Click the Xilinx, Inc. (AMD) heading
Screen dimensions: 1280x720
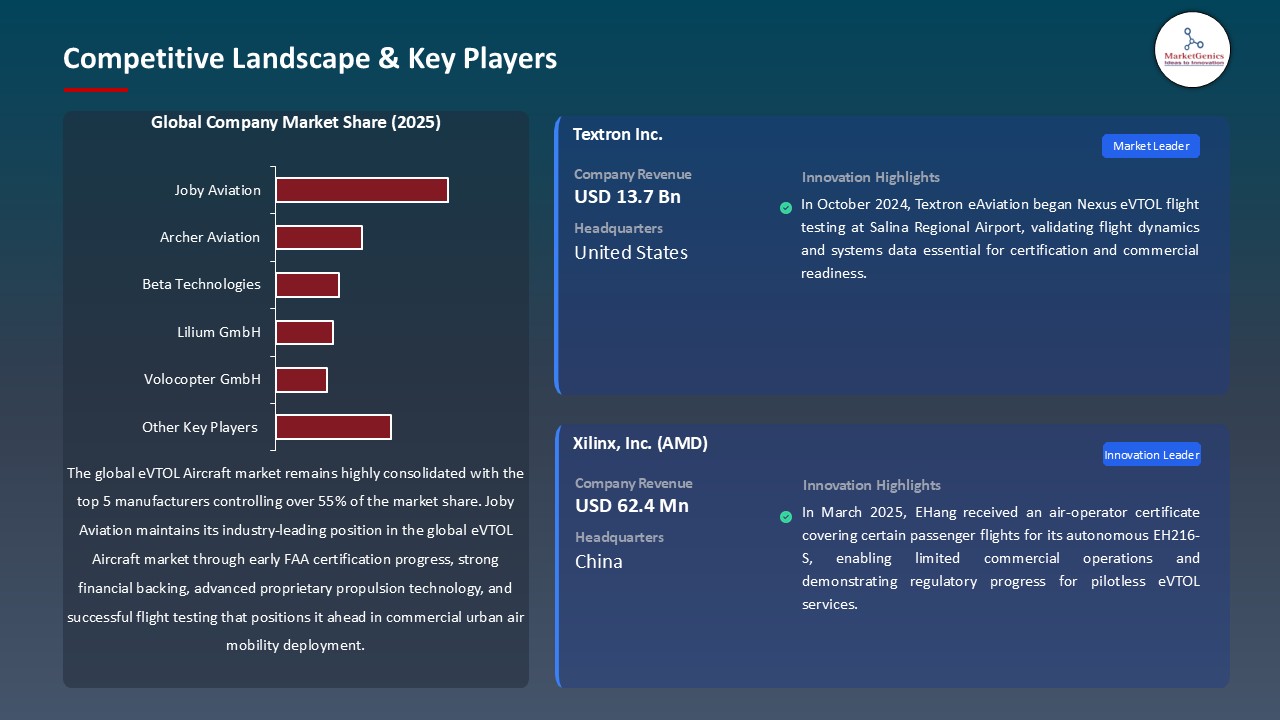640,443
